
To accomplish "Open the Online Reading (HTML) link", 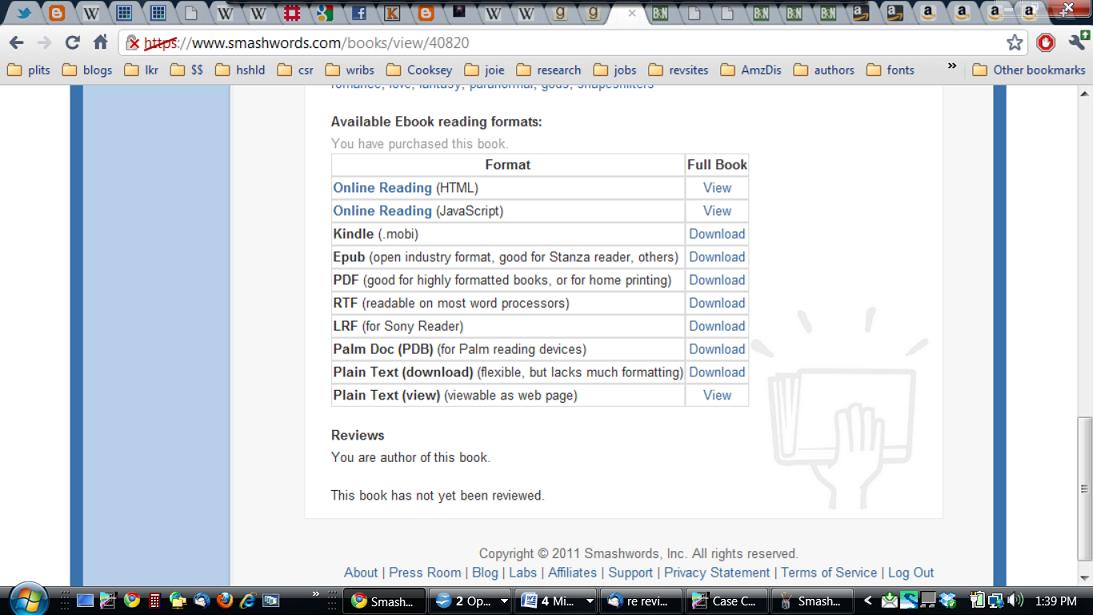I will (382, 188).
